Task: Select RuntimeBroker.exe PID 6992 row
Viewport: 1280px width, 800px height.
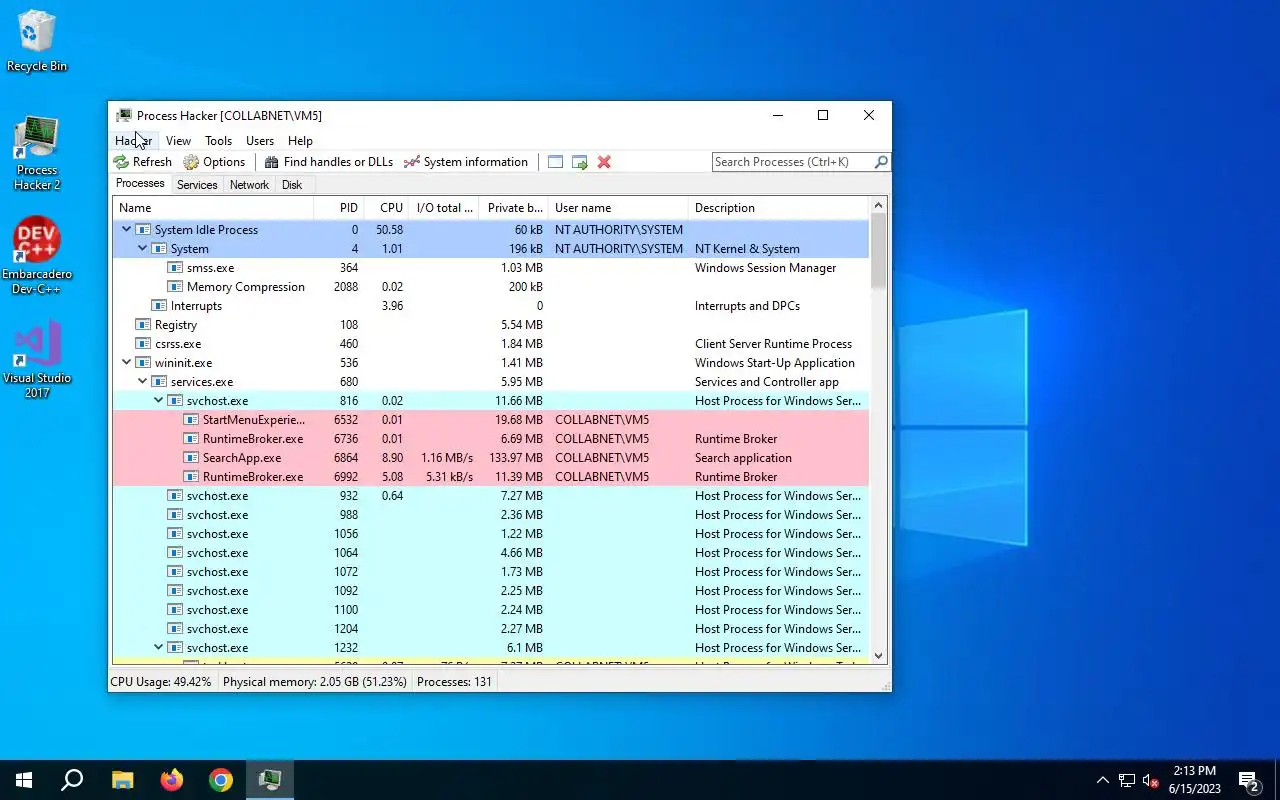Action: tap(491, 476)
